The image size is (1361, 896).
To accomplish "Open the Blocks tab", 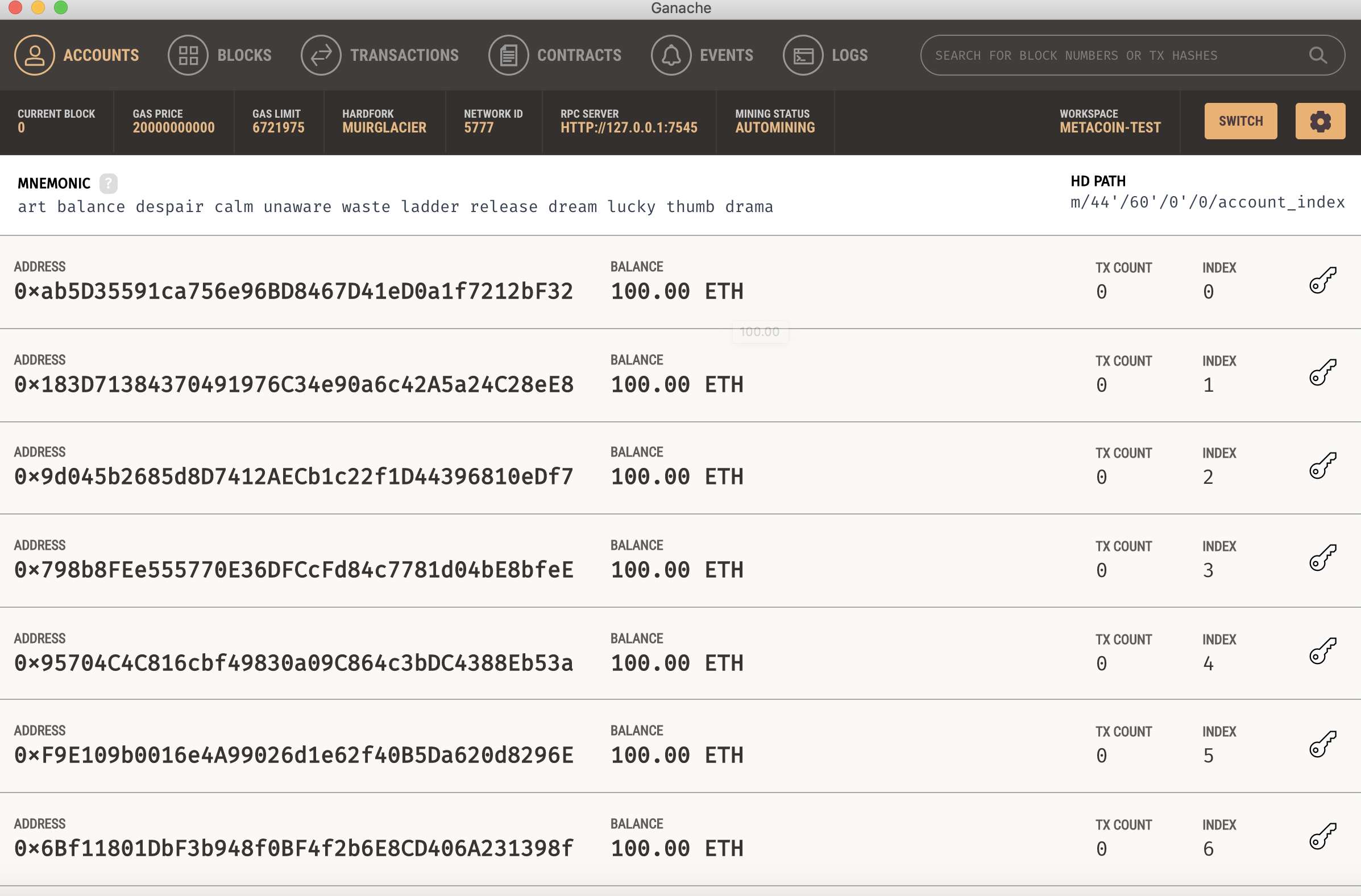I will (x=220, y=55).
